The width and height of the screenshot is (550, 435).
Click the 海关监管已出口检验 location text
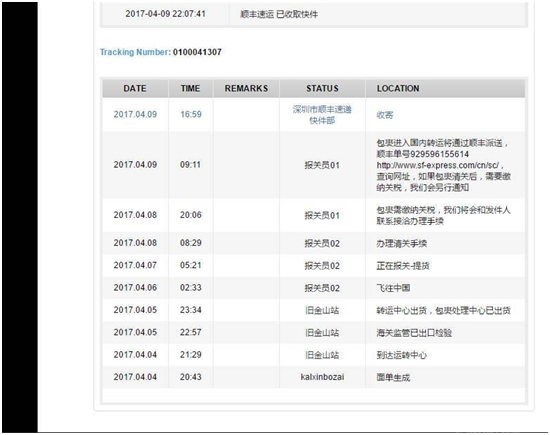click(x=414, y=333)
